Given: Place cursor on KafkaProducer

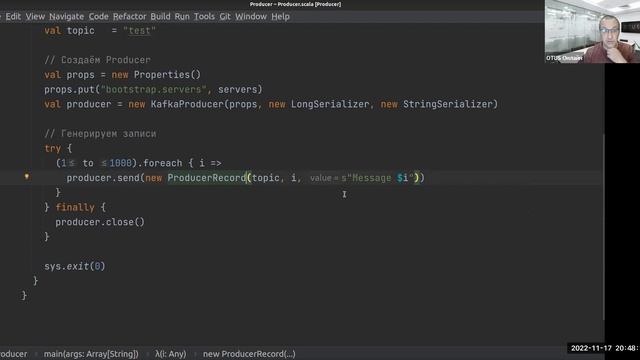Looking at the screenshot, I should (187, 104).
